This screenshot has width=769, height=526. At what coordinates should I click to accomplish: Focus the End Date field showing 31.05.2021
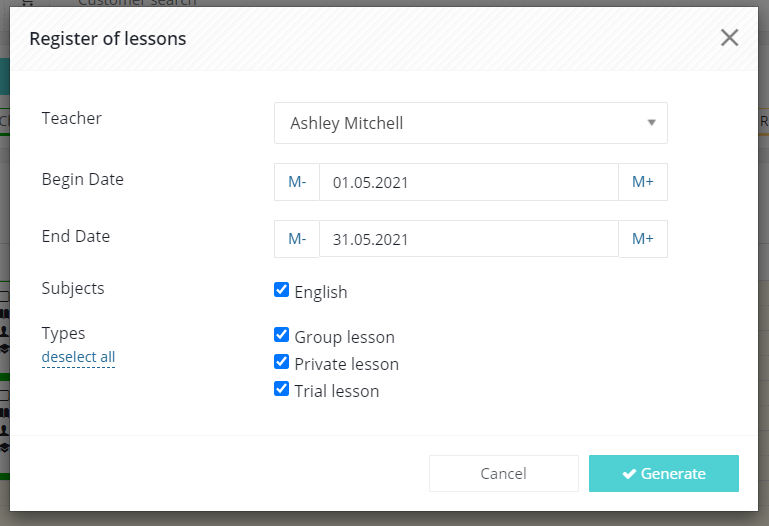469,239
